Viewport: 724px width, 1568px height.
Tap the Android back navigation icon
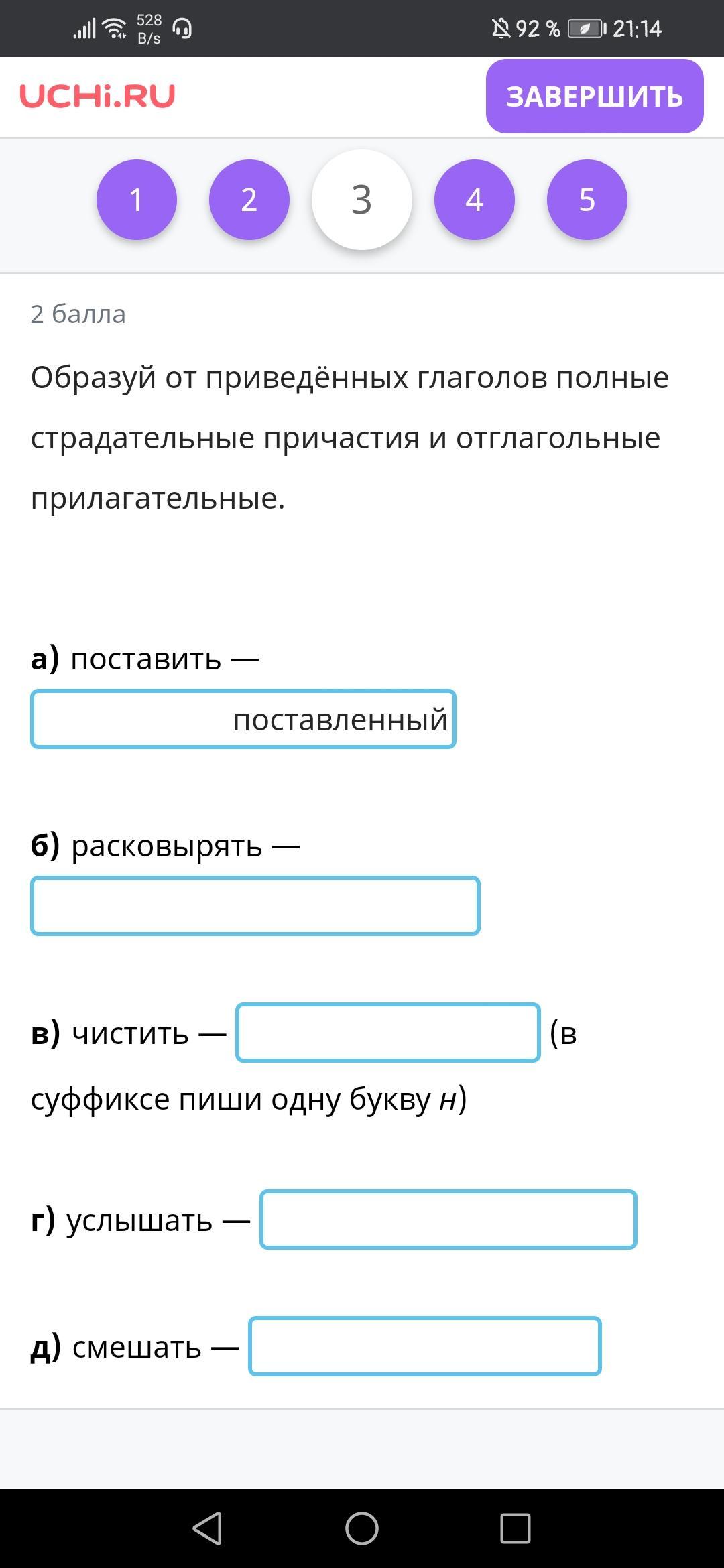tap(207, 1528)
